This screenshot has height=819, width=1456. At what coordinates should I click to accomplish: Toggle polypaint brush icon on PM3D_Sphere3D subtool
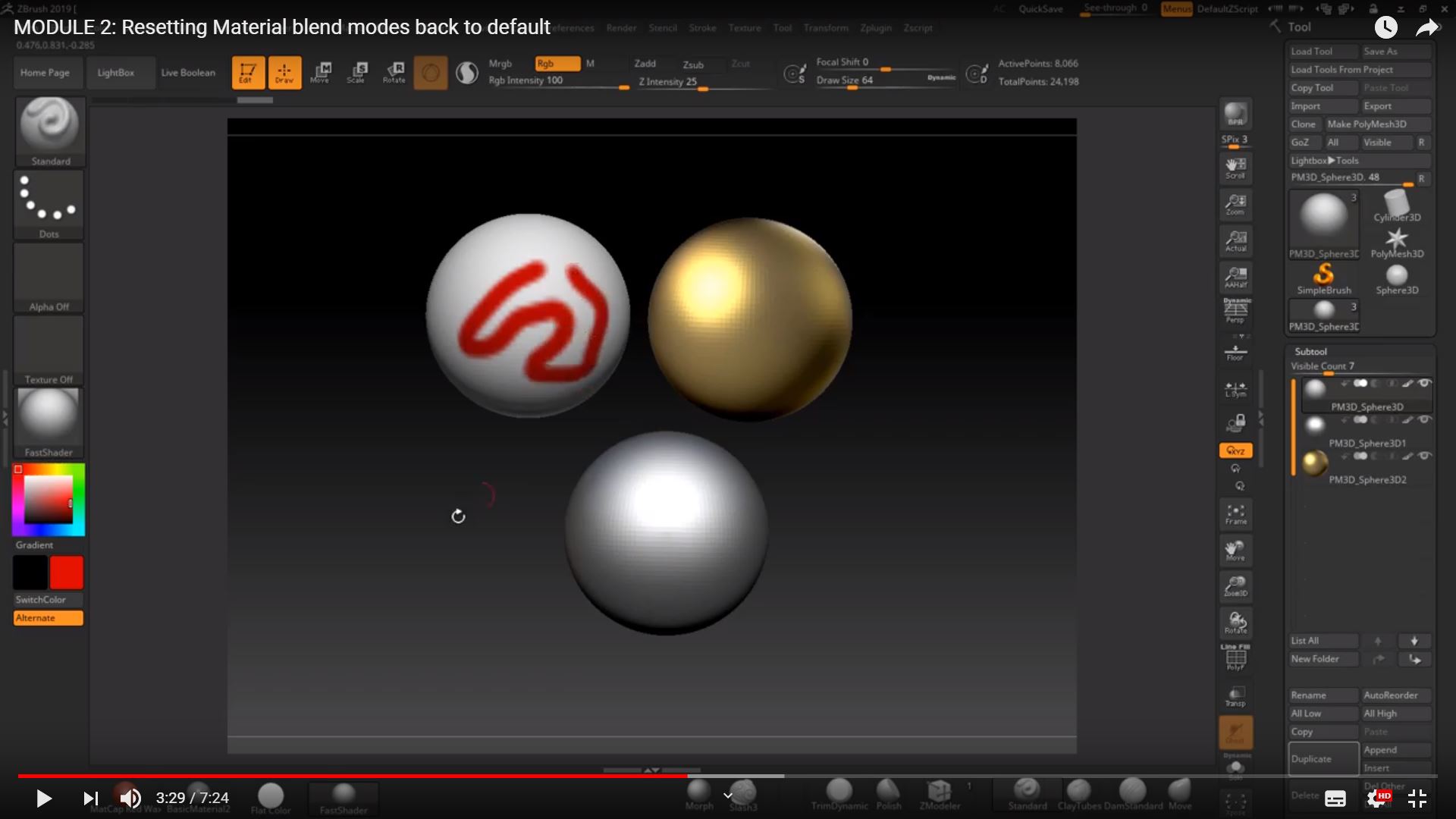[x=1407, y=383]
